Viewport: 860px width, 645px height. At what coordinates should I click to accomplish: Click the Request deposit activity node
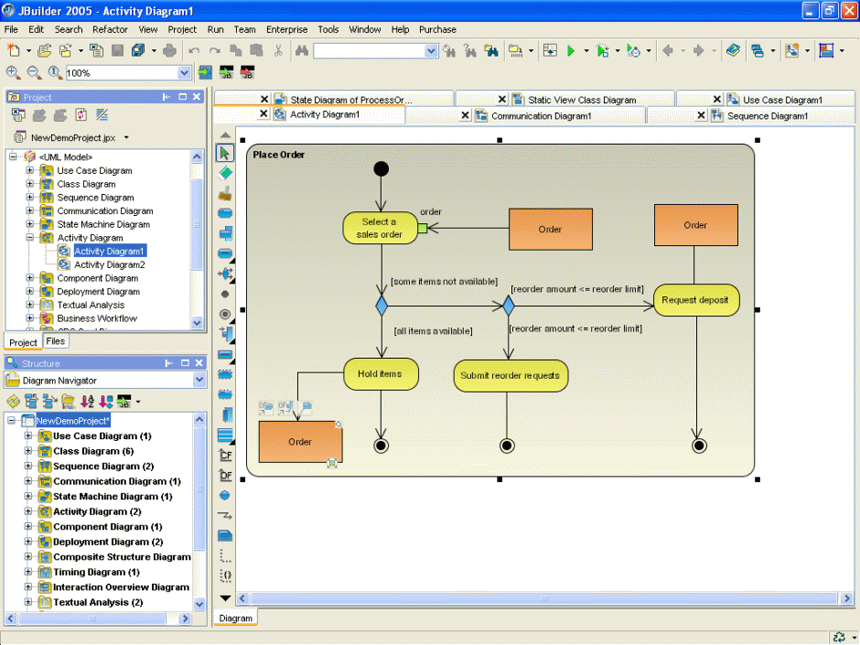pos(696,300)
